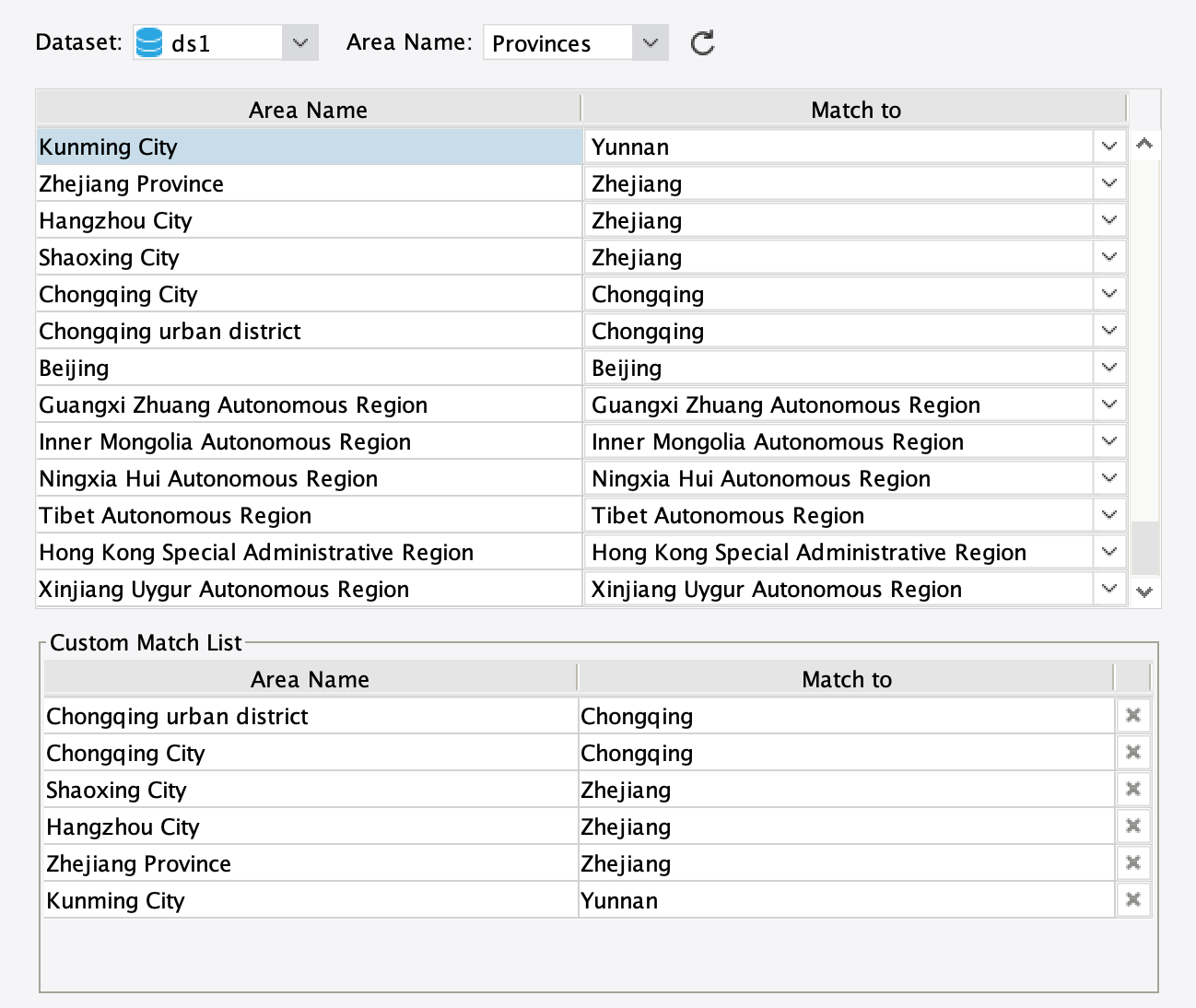Select Hangzhou City in Custom Match List
The height and width of the screenshot is (1008, 1196).
coord(311,826)
